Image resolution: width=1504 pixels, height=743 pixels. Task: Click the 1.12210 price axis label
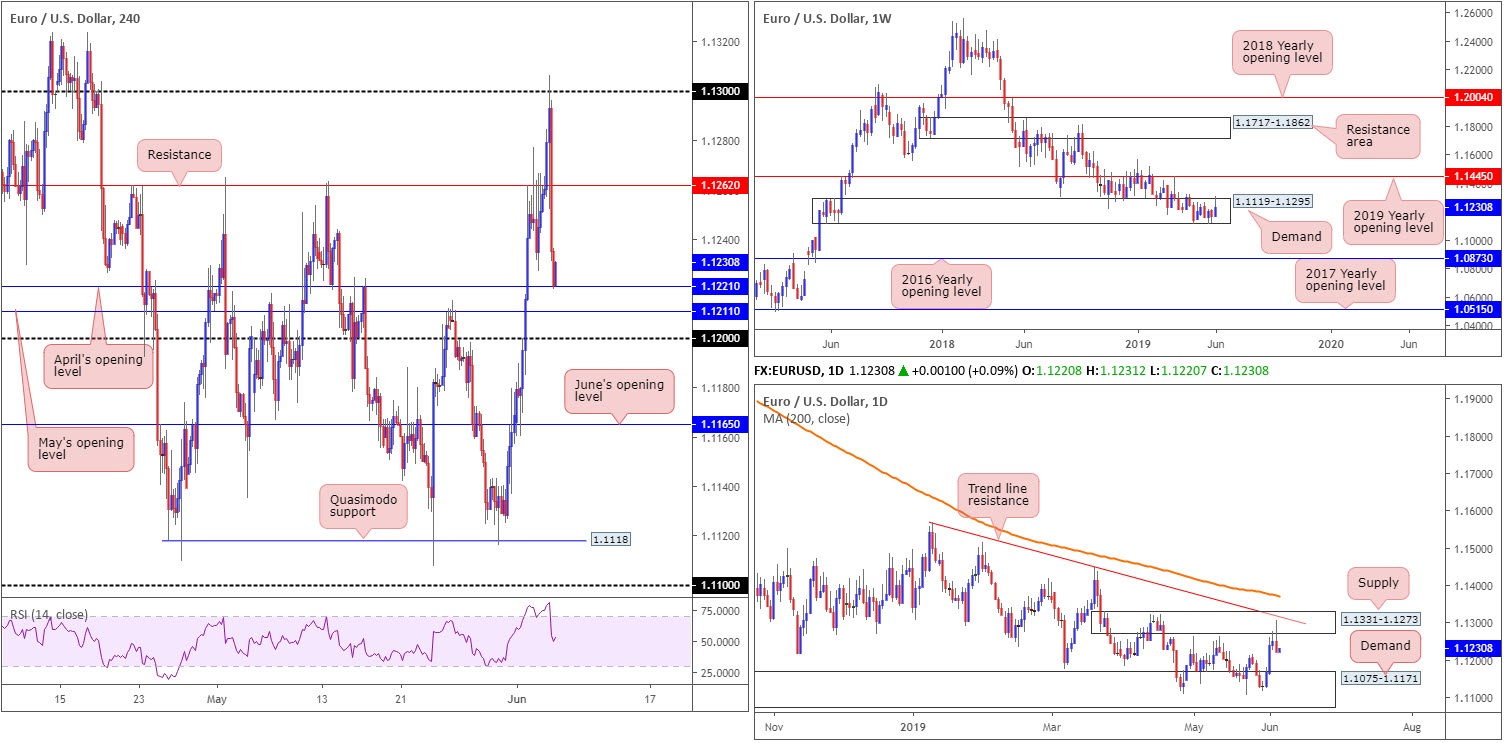(x=721, y=287)
